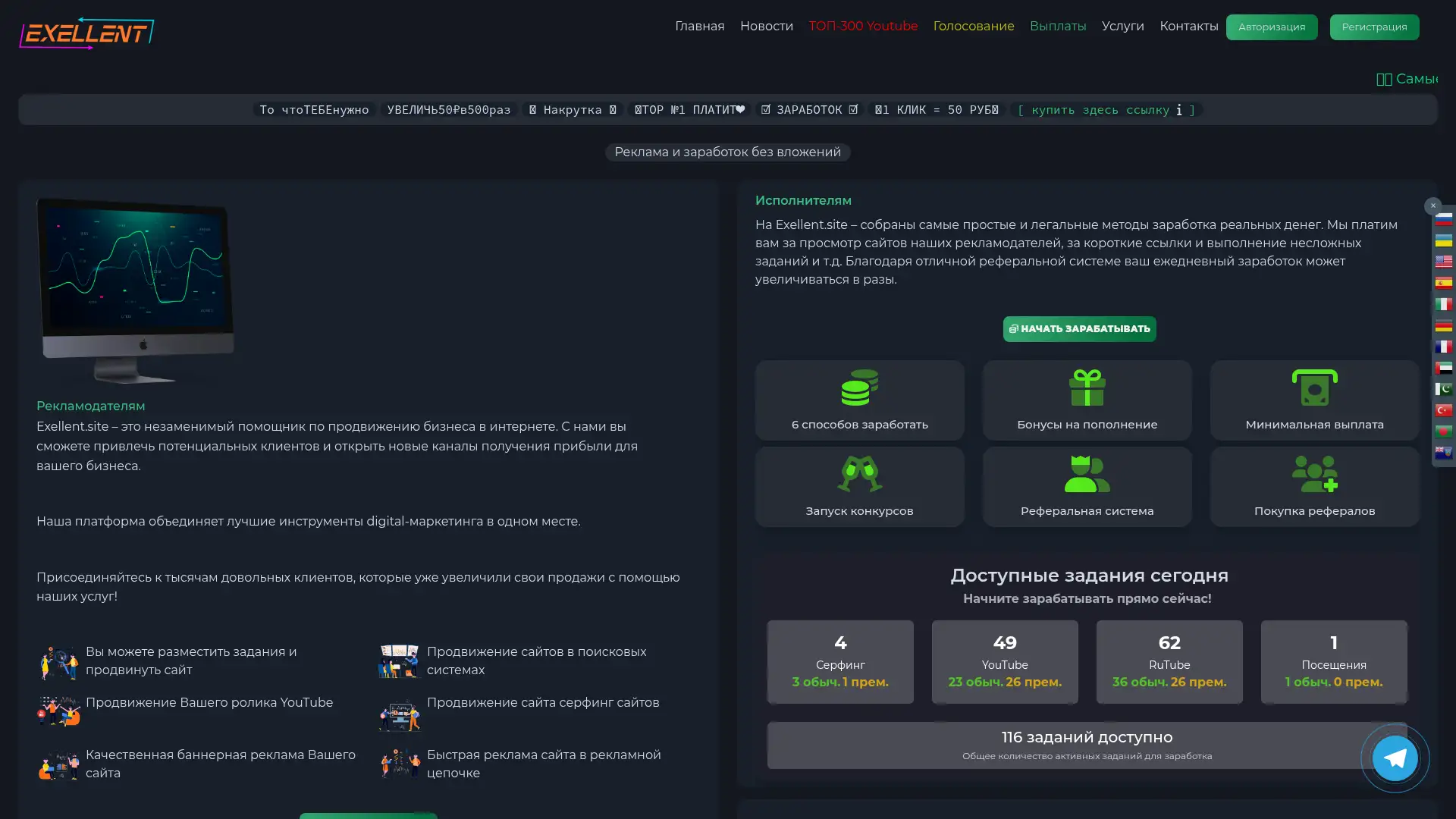Click the Exellent logo

[x=86, y=33]
